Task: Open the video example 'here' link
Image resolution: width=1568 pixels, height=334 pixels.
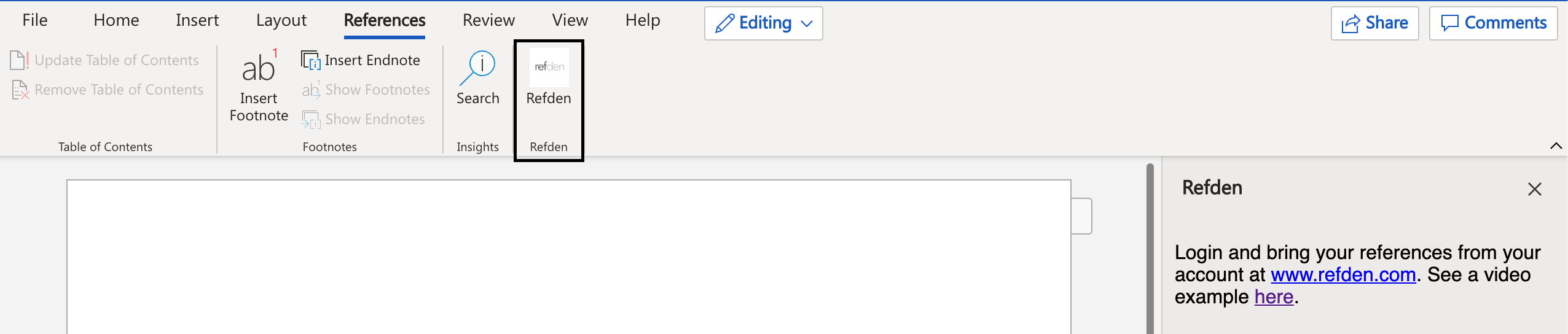Action: 1274,297
